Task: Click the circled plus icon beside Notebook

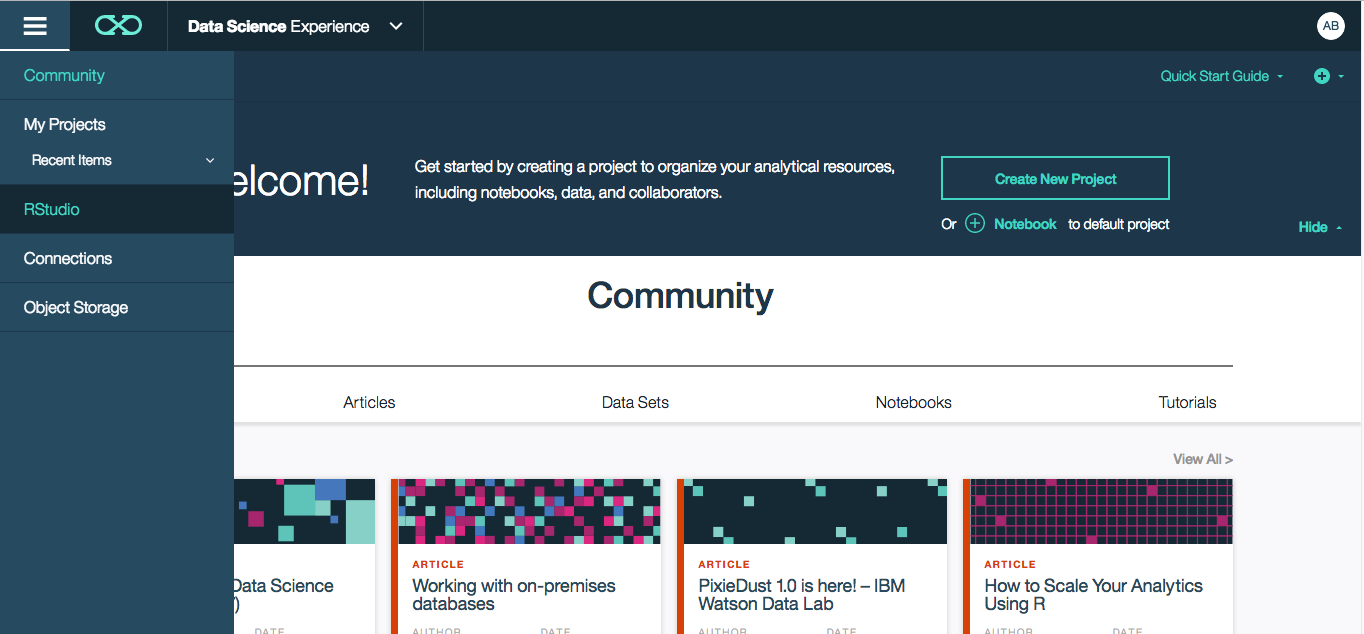Action: click(x=974, y=224)
